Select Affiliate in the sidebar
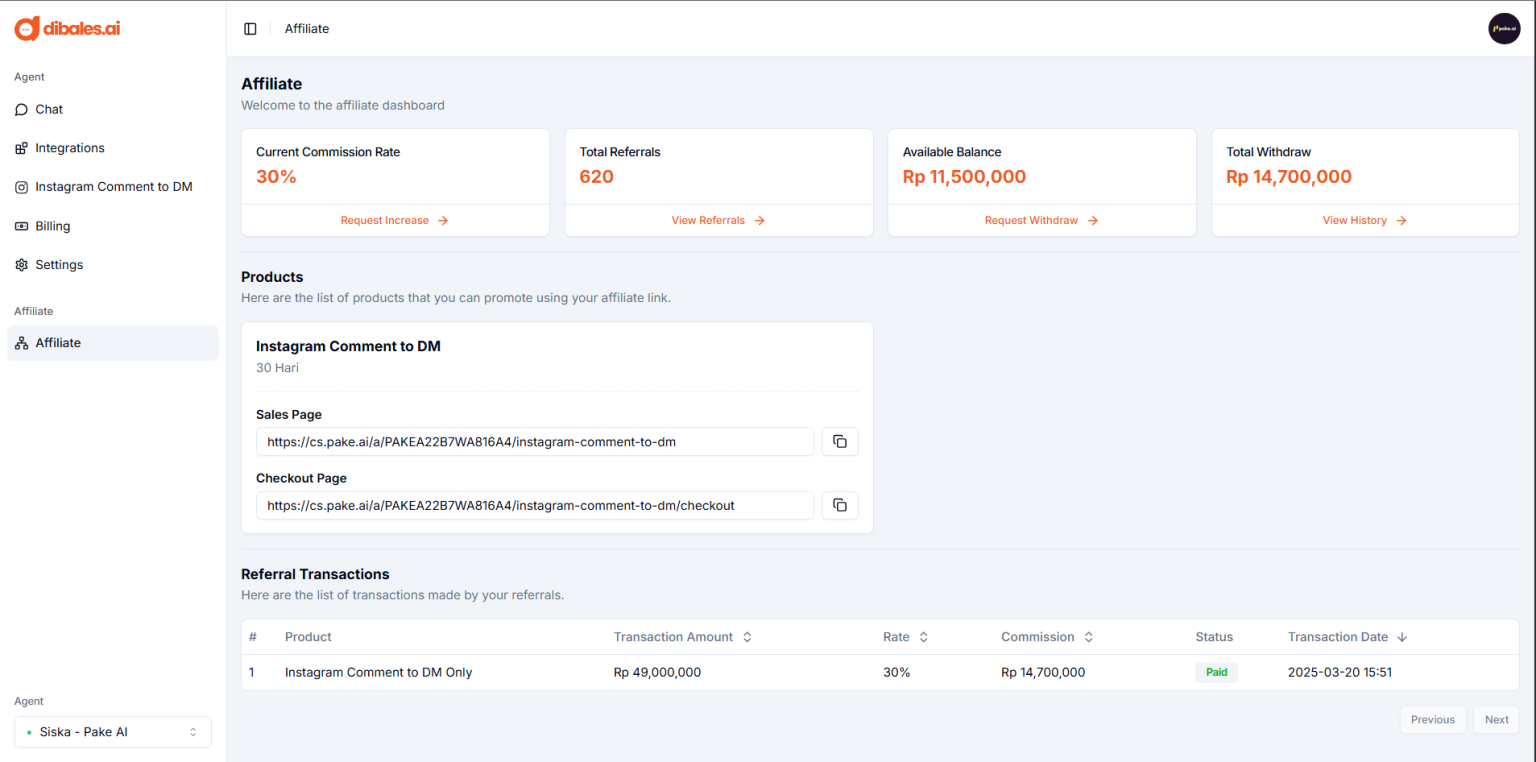 coord(58,343)
